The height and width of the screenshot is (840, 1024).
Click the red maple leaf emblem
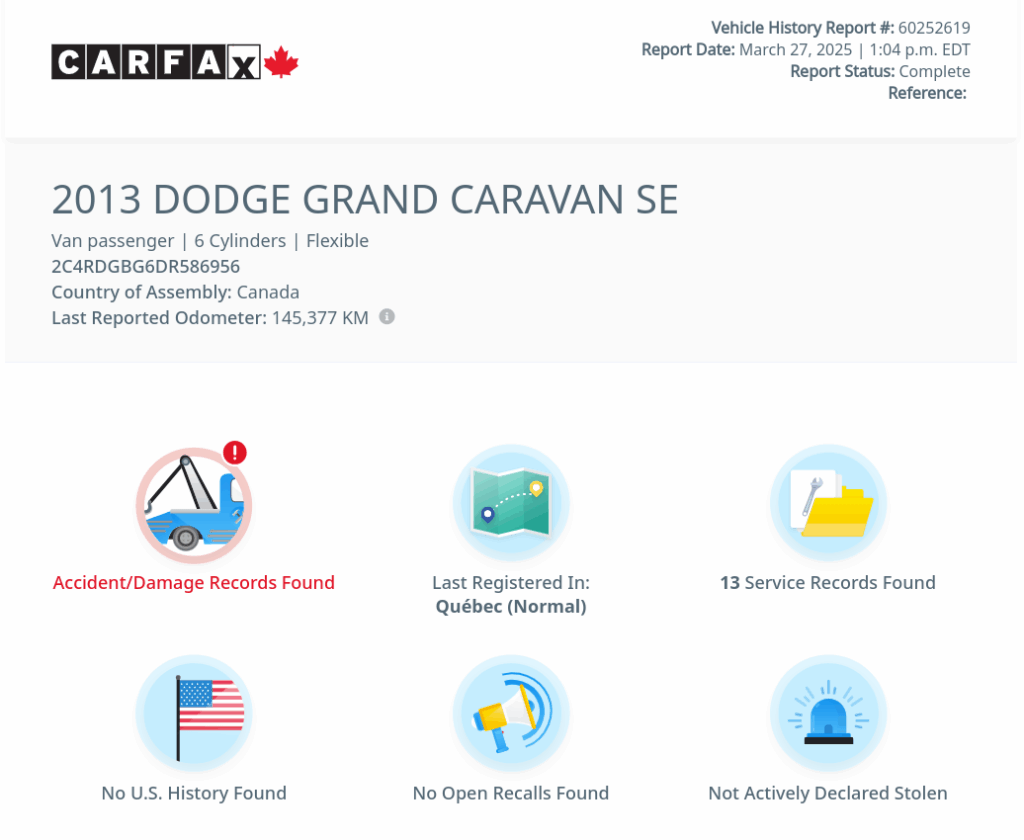(x=281, y=62)
